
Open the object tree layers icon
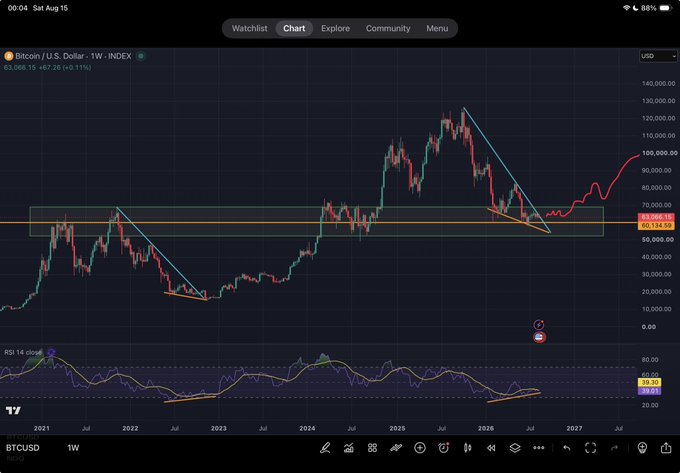515,448
